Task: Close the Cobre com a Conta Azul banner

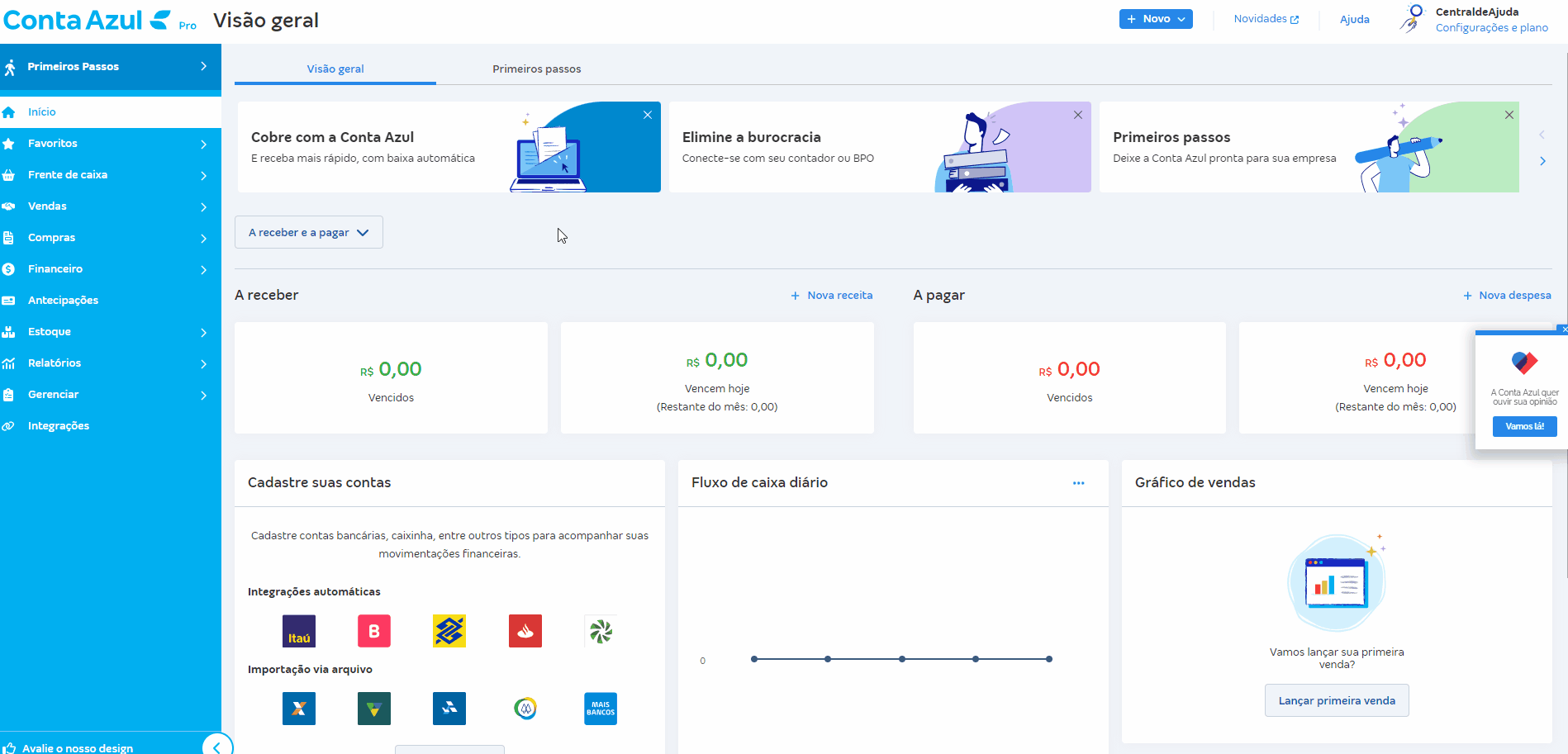Action: (x=648, y=115)
